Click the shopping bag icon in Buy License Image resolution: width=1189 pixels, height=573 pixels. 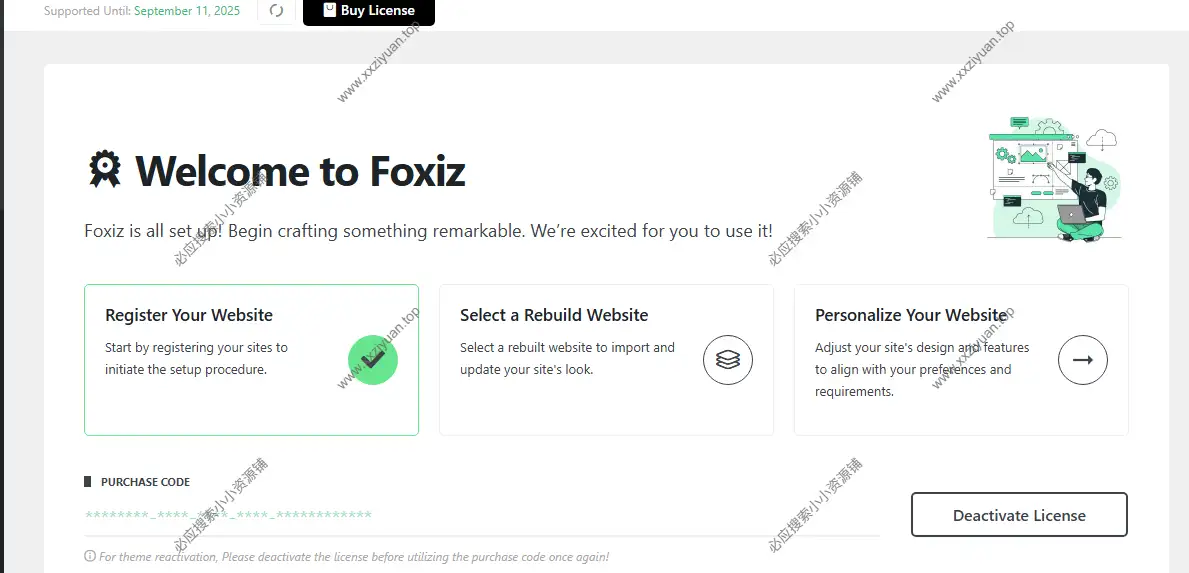(330, 10)
